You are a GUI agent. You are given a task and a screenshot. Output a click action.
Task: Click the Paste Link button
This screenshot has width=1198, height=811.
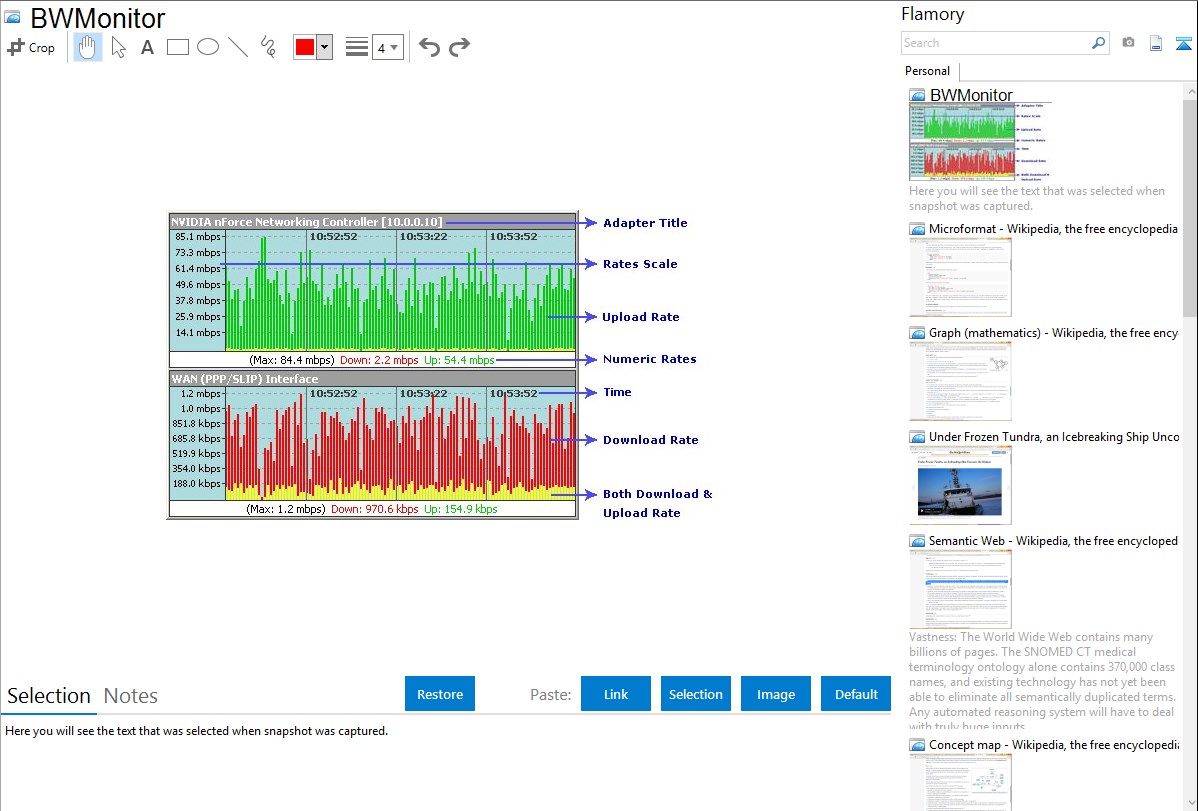pos(616,694)
